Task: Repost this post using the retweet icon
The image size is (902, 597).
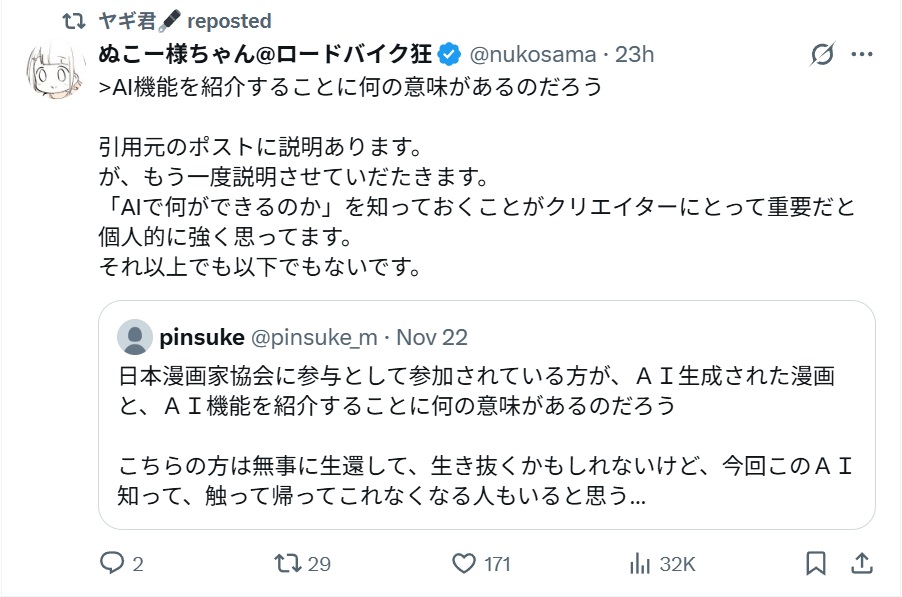Action: pyautogui.click(x=287, y=564)
